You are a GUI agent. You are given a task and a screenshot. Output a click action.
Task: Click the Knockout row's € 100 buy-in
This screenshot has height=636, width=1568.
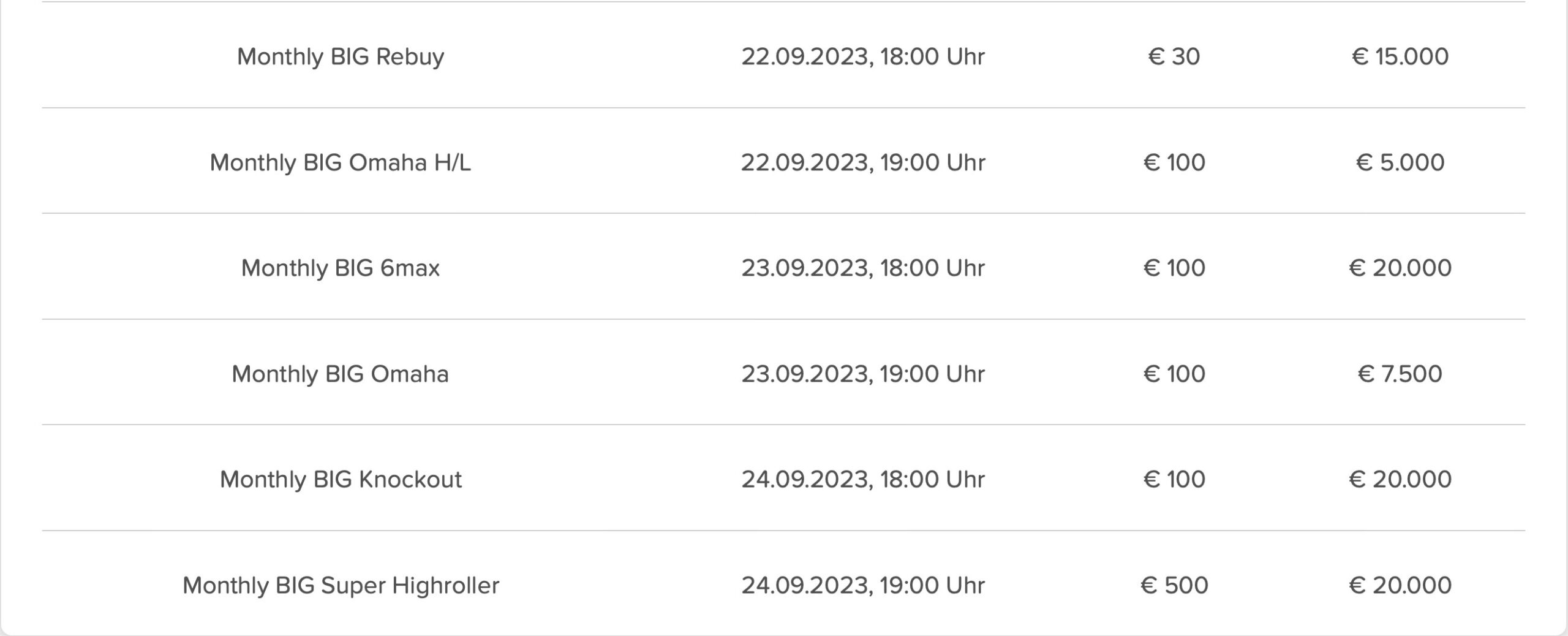coord(1174,479)
